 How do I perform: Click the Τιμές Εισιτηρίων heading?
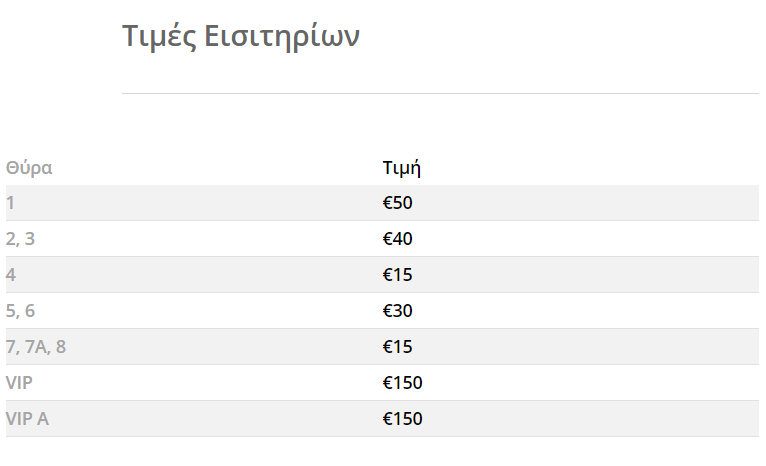[241, 37]
